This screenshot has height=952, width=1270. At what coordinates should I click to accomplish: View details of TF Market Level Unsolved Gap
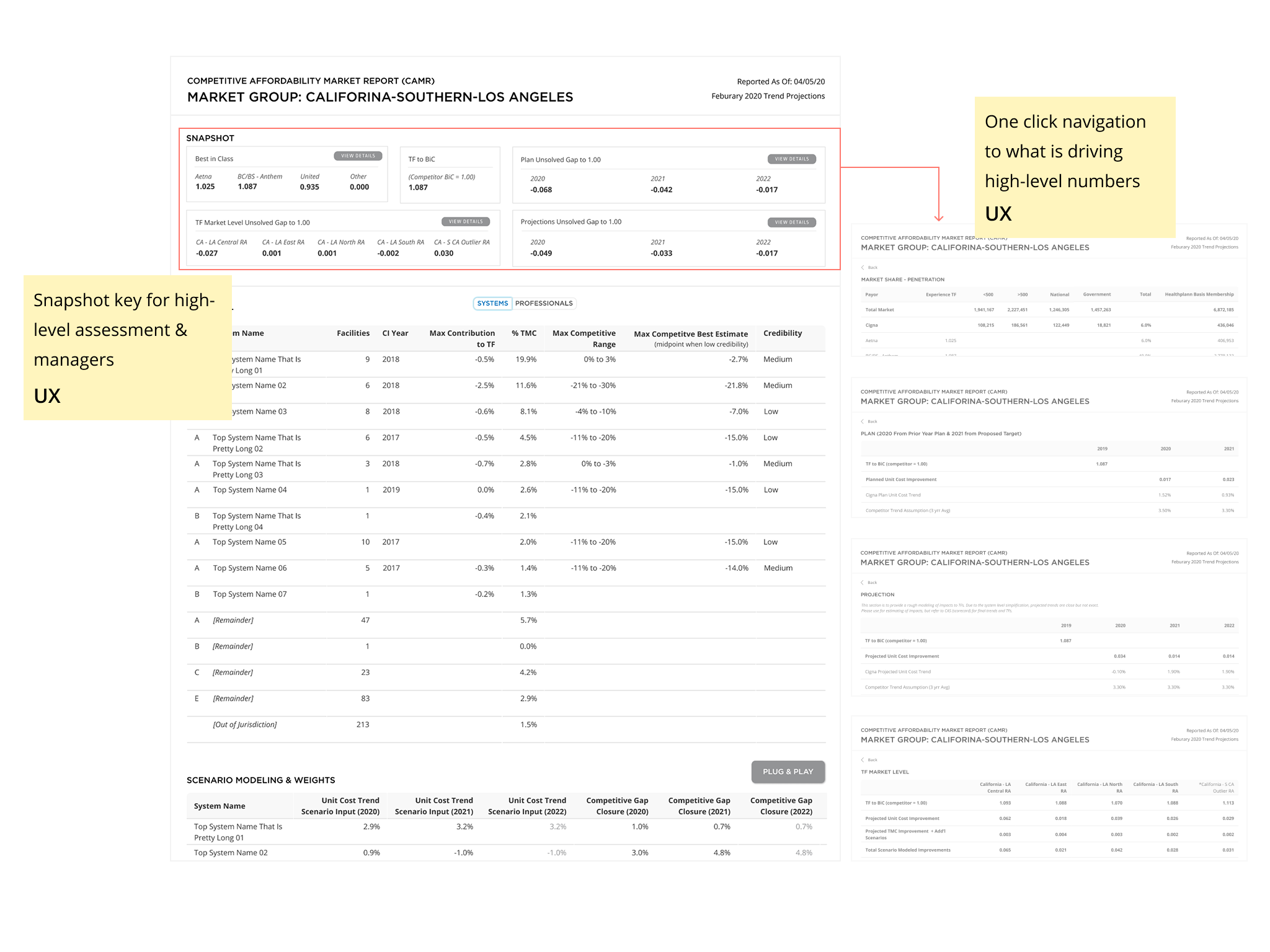tap(466, 222)
